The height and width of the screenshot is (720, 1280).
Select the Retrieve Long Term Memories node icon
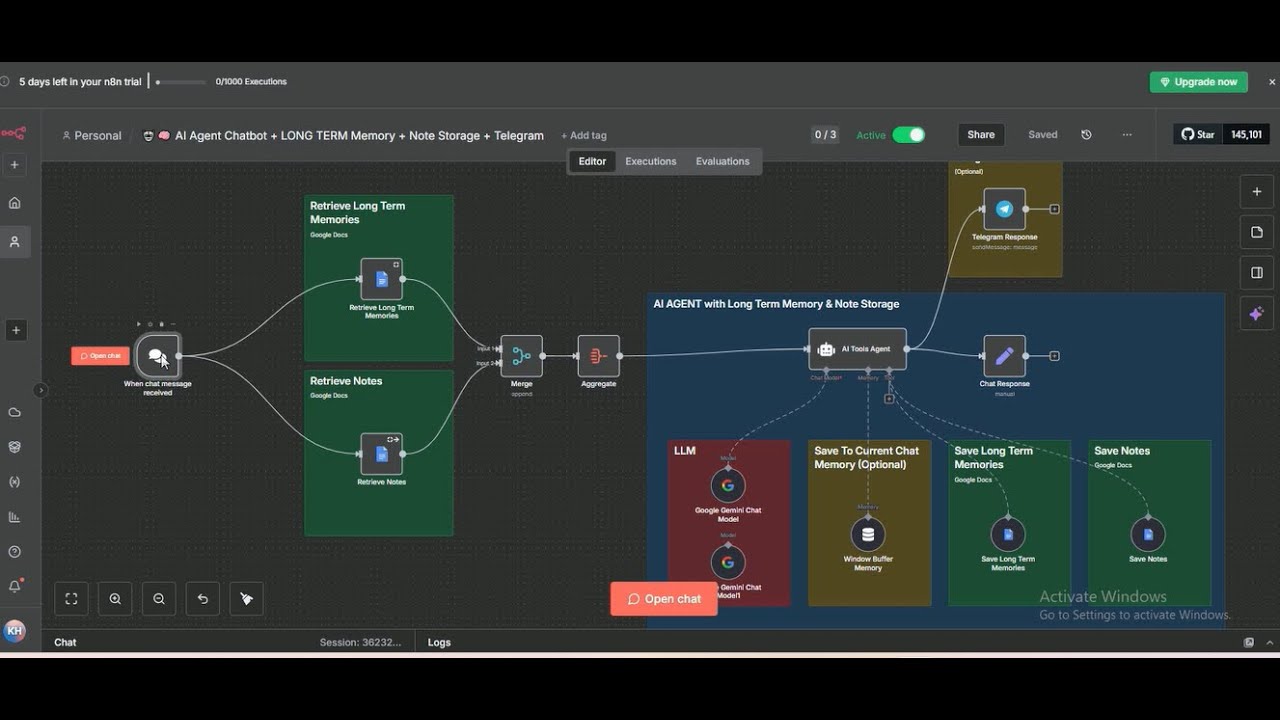pyautogui.click(x=381, y=279)
